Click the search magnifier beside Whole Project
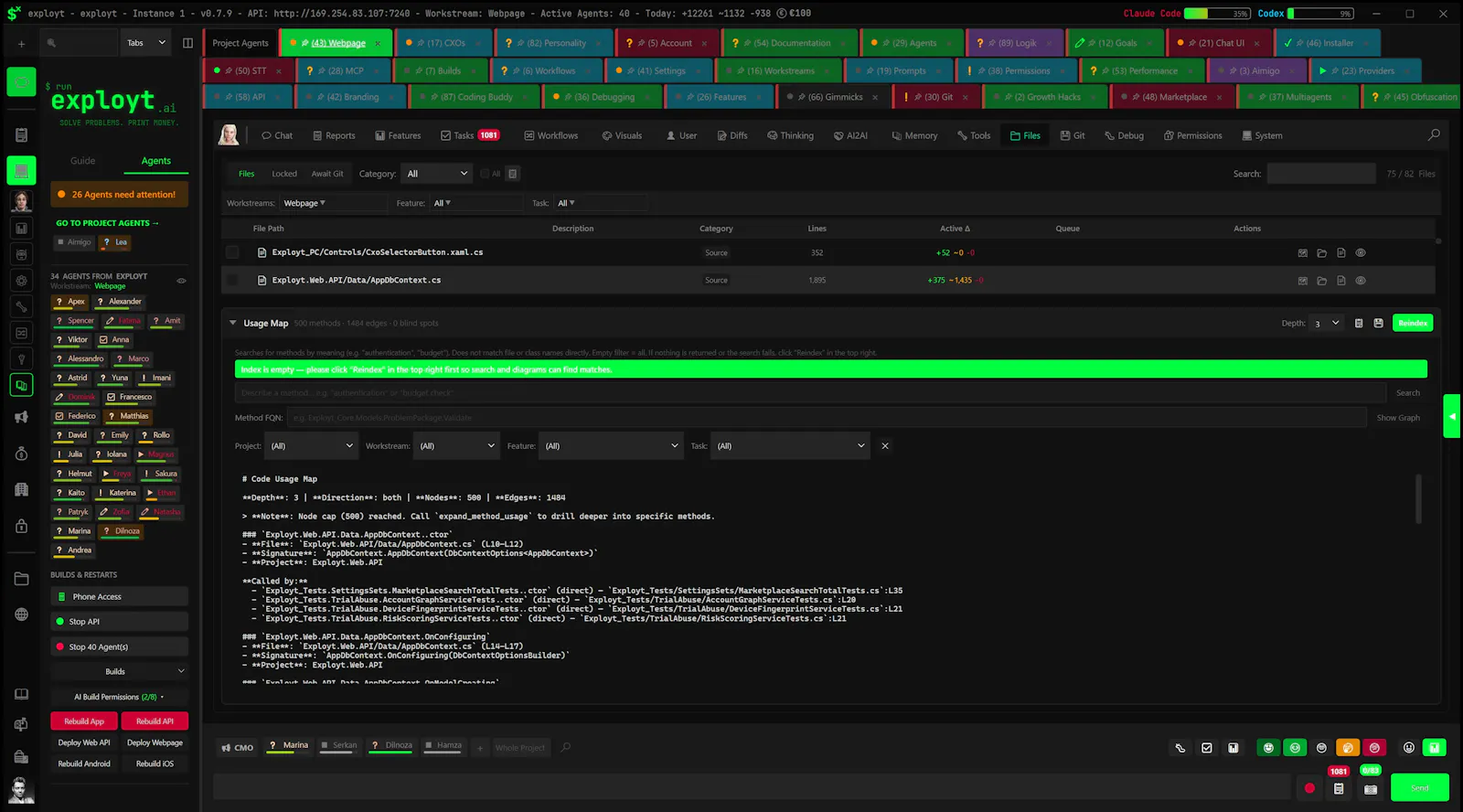1463x812 pixels. 565,747
